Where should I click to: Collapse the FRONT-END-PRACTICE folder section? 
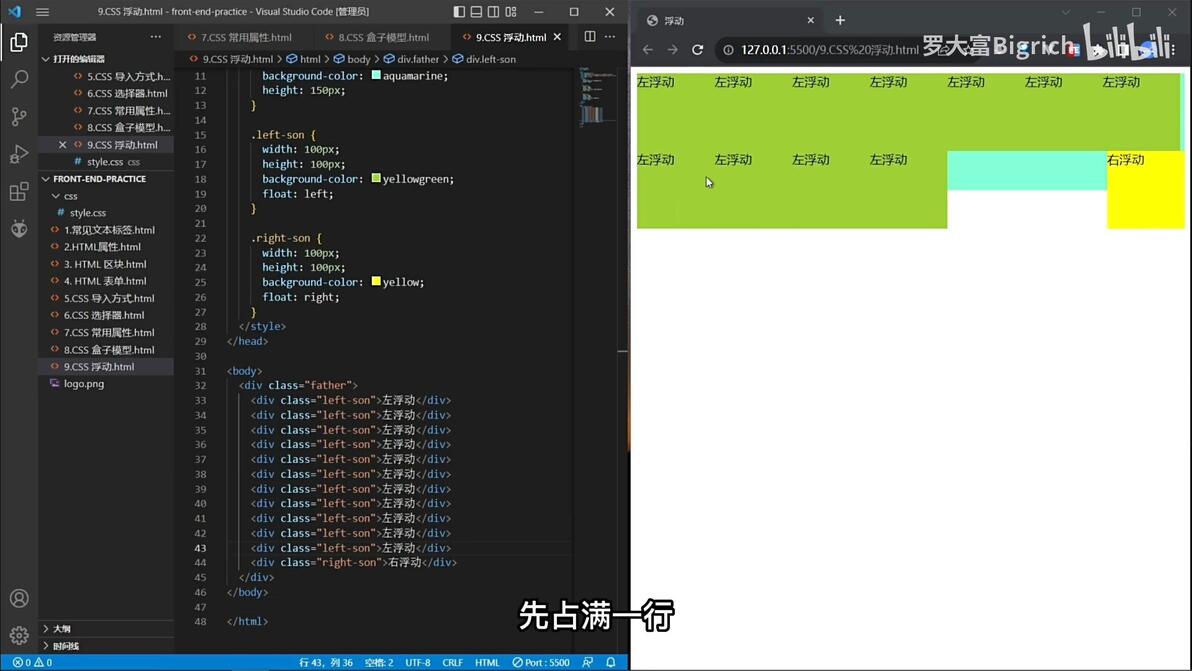[106, 179]
